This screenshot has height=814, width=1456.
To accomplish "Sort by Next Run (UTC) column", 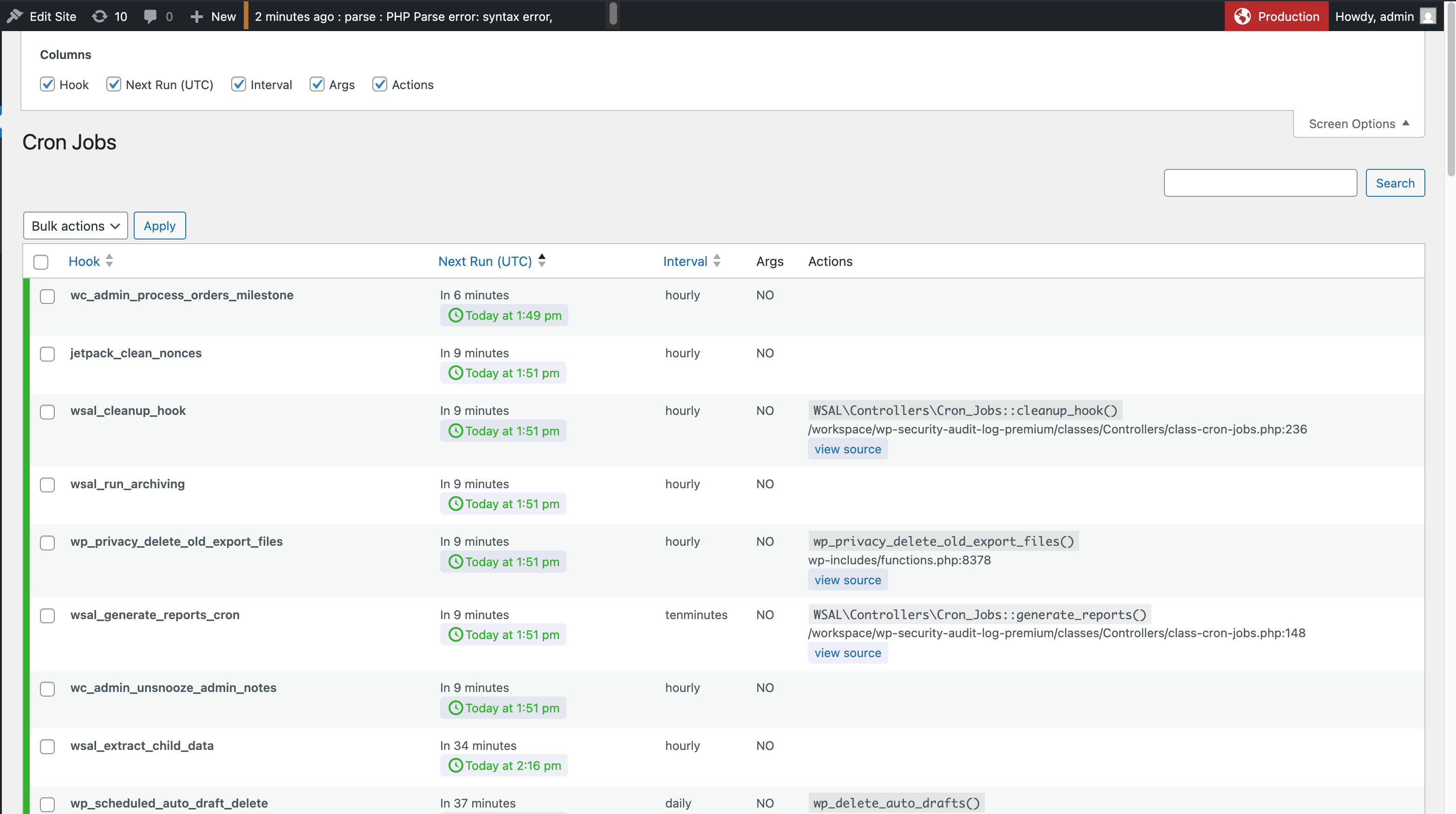I will [x=485, y=262].
